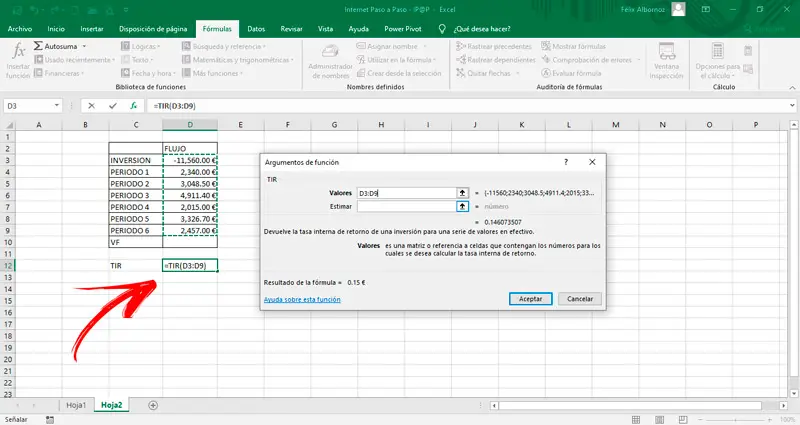Click the Estimar input field
800x425 pixels.
click(404, 206)
